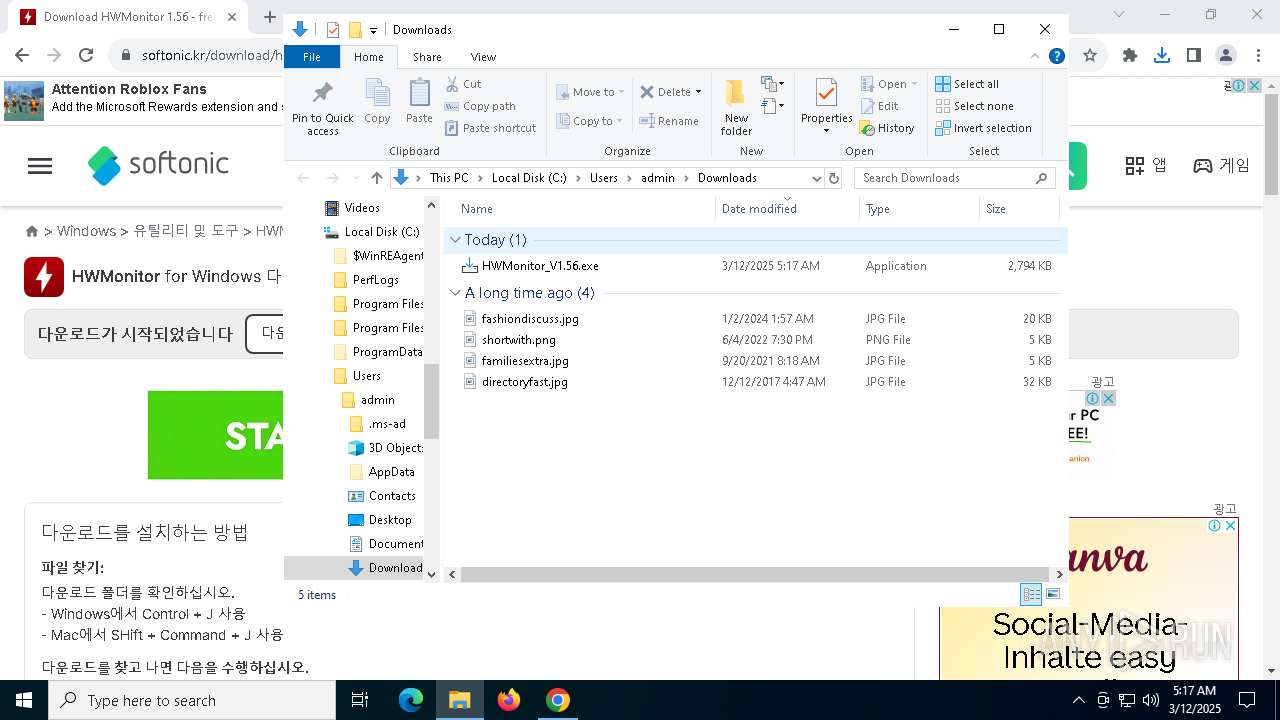The height and width of the screenshot is (720, 1280).
Task: Open the address bar history dropdown
Action: [x=816, y=178]
